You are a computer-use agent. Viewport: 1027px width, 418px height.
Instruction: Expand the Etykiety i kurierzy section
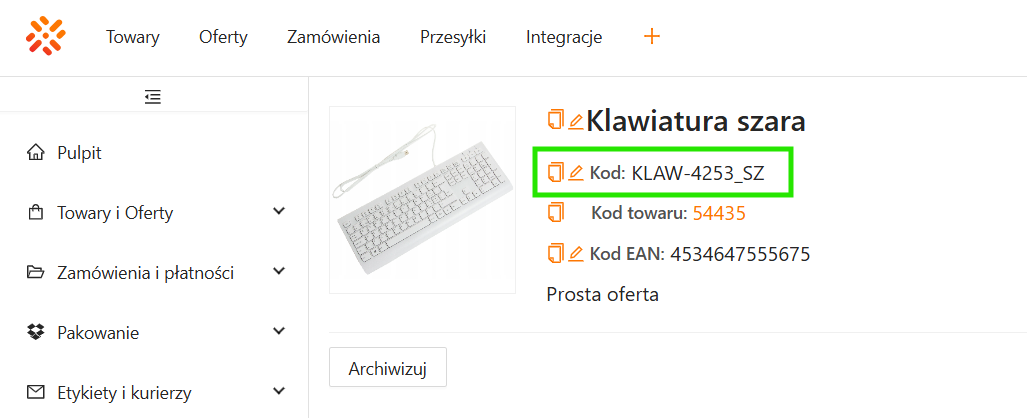(279, 392)
